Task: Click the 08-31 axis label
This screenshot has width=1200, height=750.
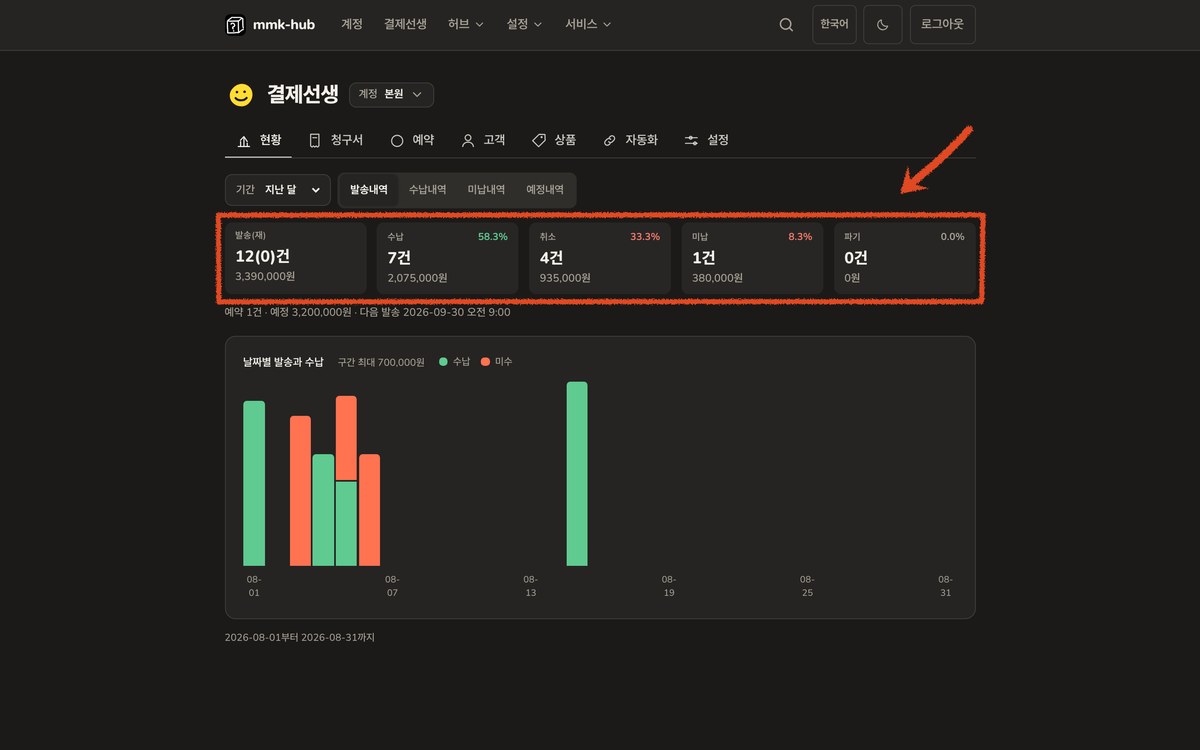Action: [945, 586]
